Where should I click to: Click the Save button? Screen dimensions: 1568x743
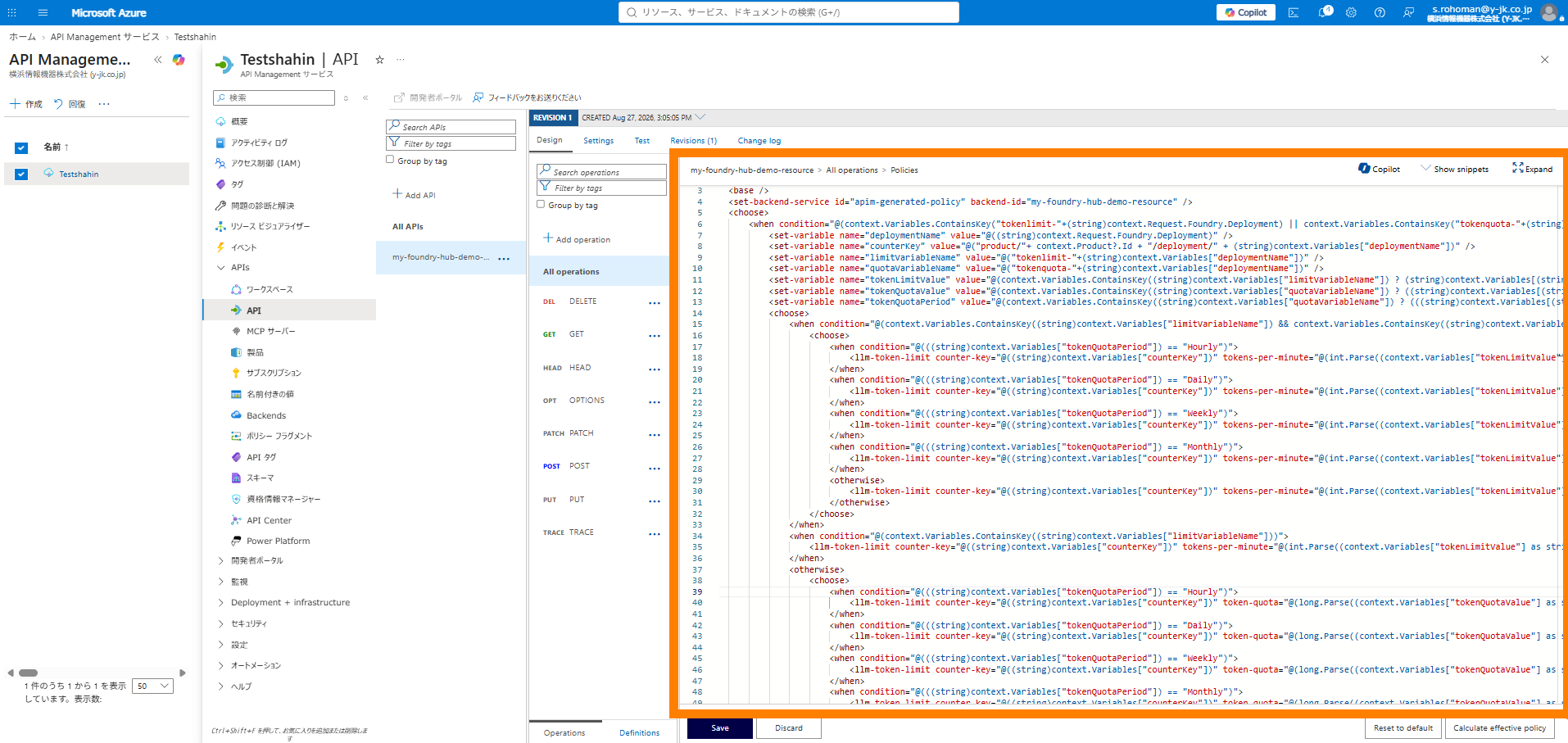(720, 727)
